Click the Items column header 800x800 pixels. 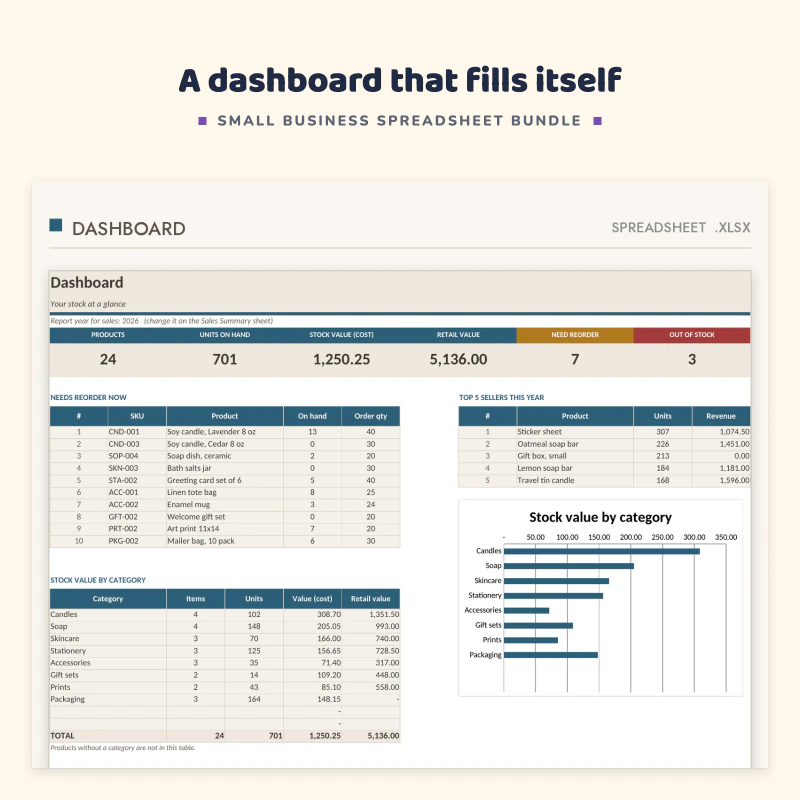point(195,598)
